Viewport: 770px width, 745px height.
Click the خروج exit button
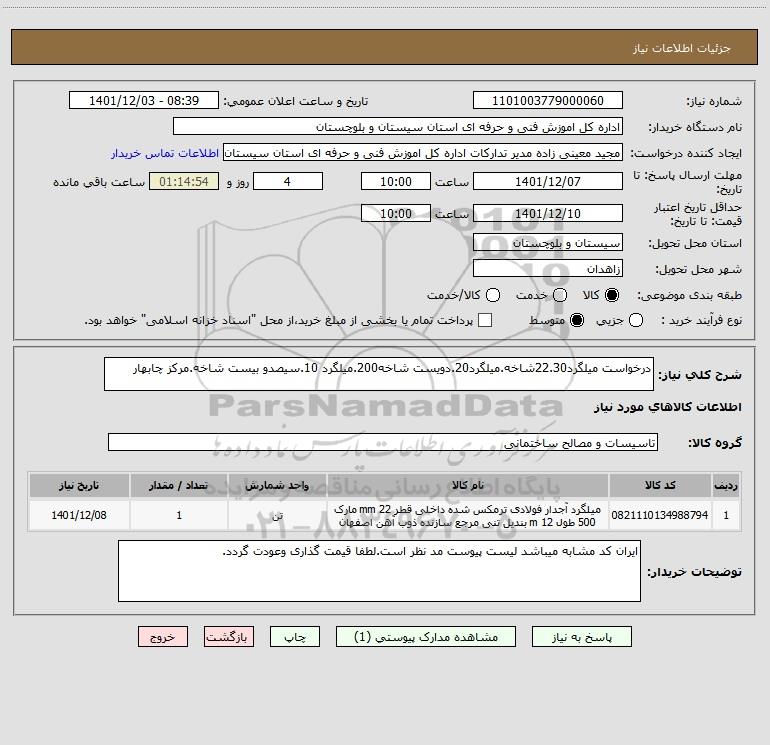pyautogui.click(x=163, y=636)
